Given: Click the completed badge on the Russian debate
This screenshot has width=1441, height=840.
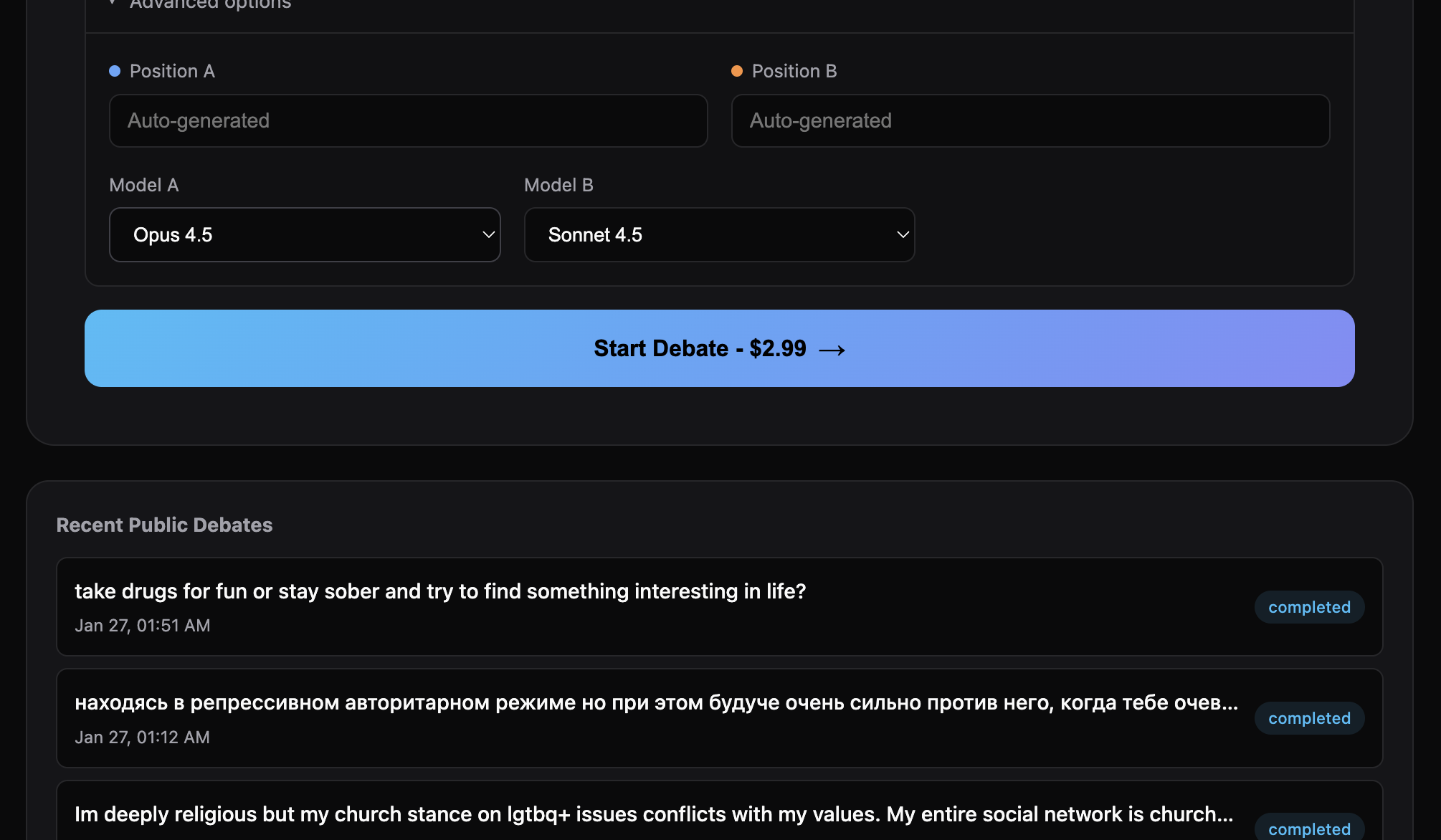Looking at the screenshot, I should (1309, 718).
